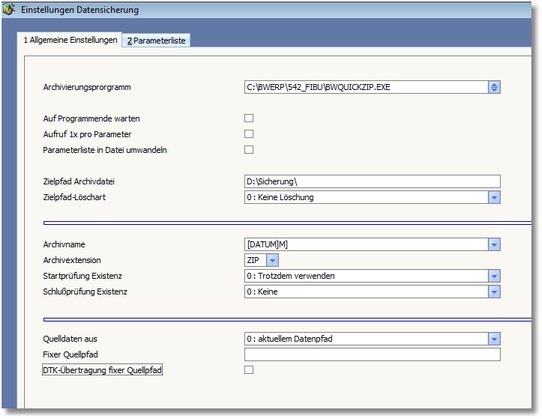542x419 pixels.
Task: Check Parameterliste in Datei umwandeln
Action: click(x=249, y=150)
